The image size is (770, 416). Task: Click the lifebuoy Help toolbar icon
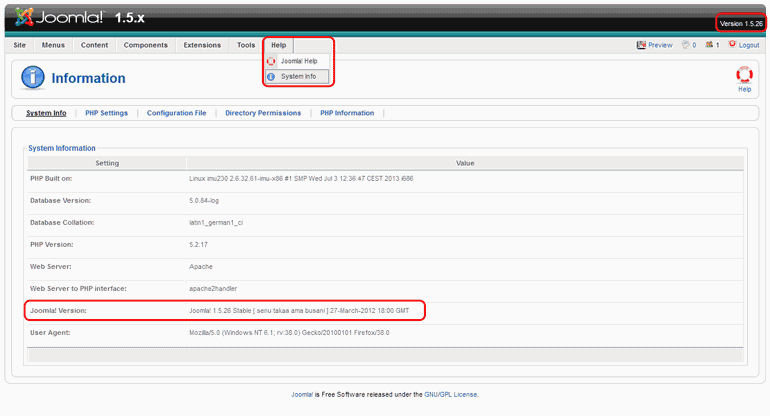[744, 75]
